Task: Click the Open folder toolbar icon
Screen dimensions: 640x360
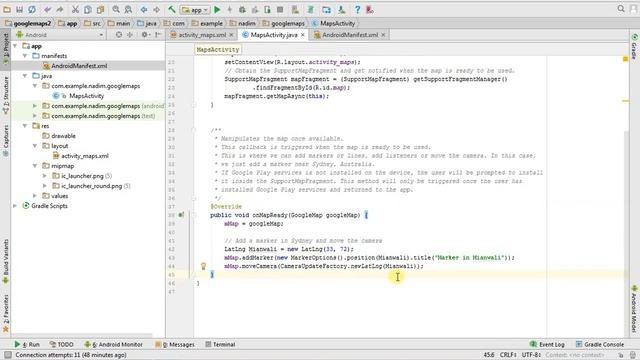Action: (x=7, y=9)
